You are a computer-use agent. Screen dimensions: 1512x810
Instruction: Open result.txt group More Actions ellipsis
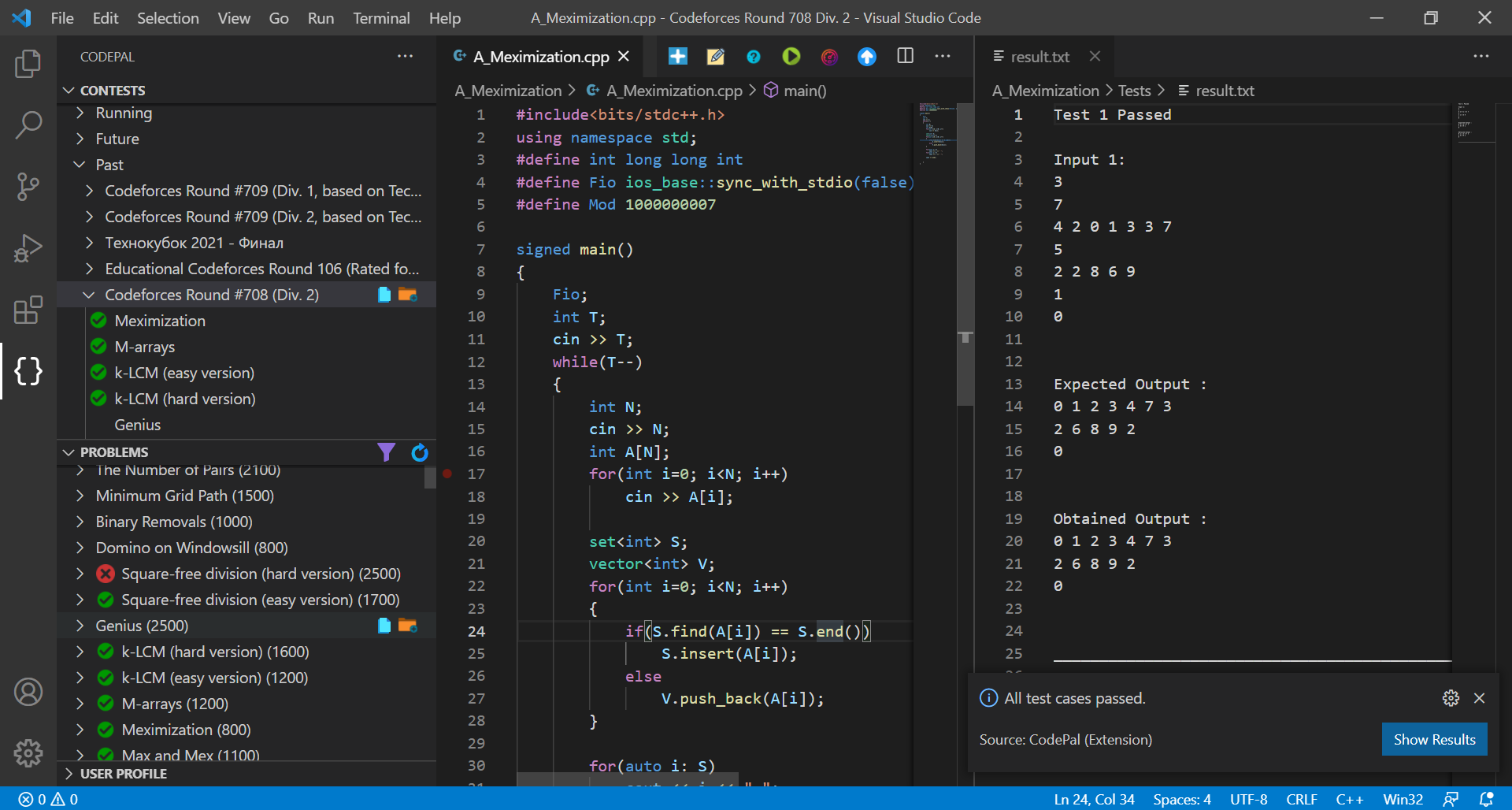pyautogui.click(x=1481, y=56)
